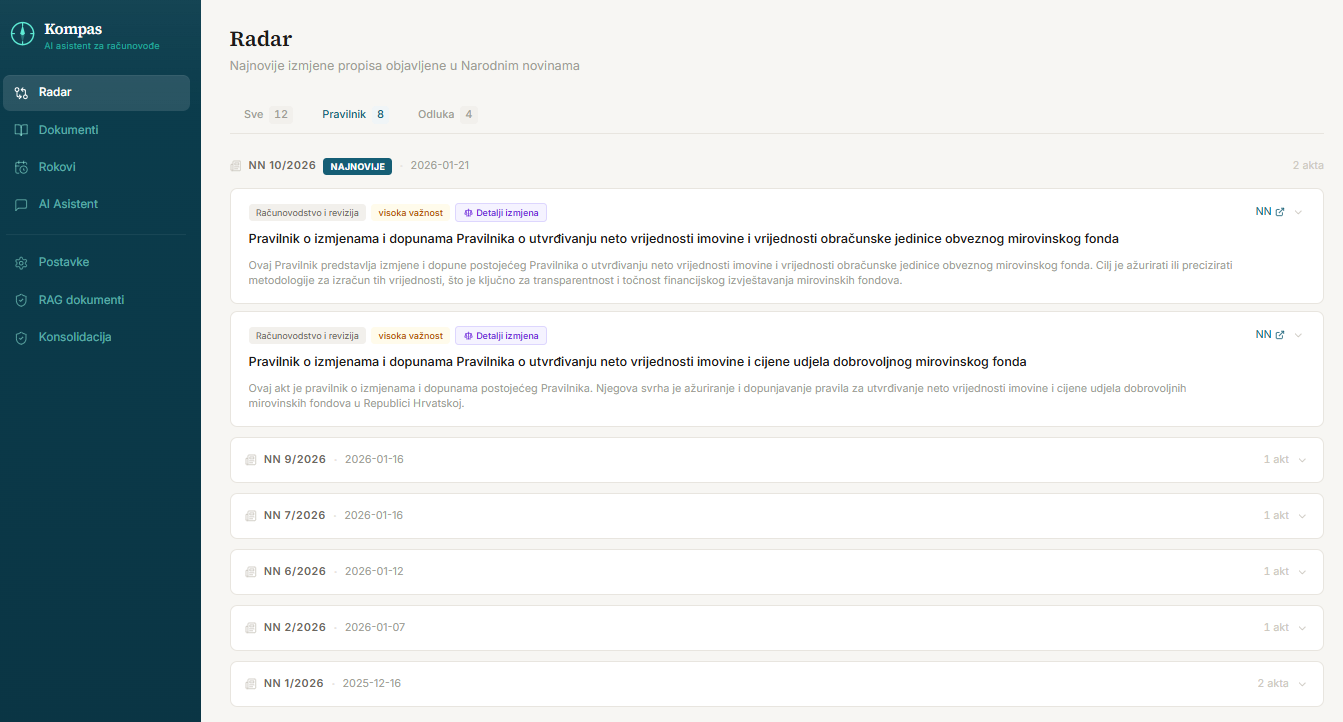Image resolution: width=1343 pixels, height=722 pixels.
Task: Open Dokumenti via its book icon
Action: (x=21, y=130)
